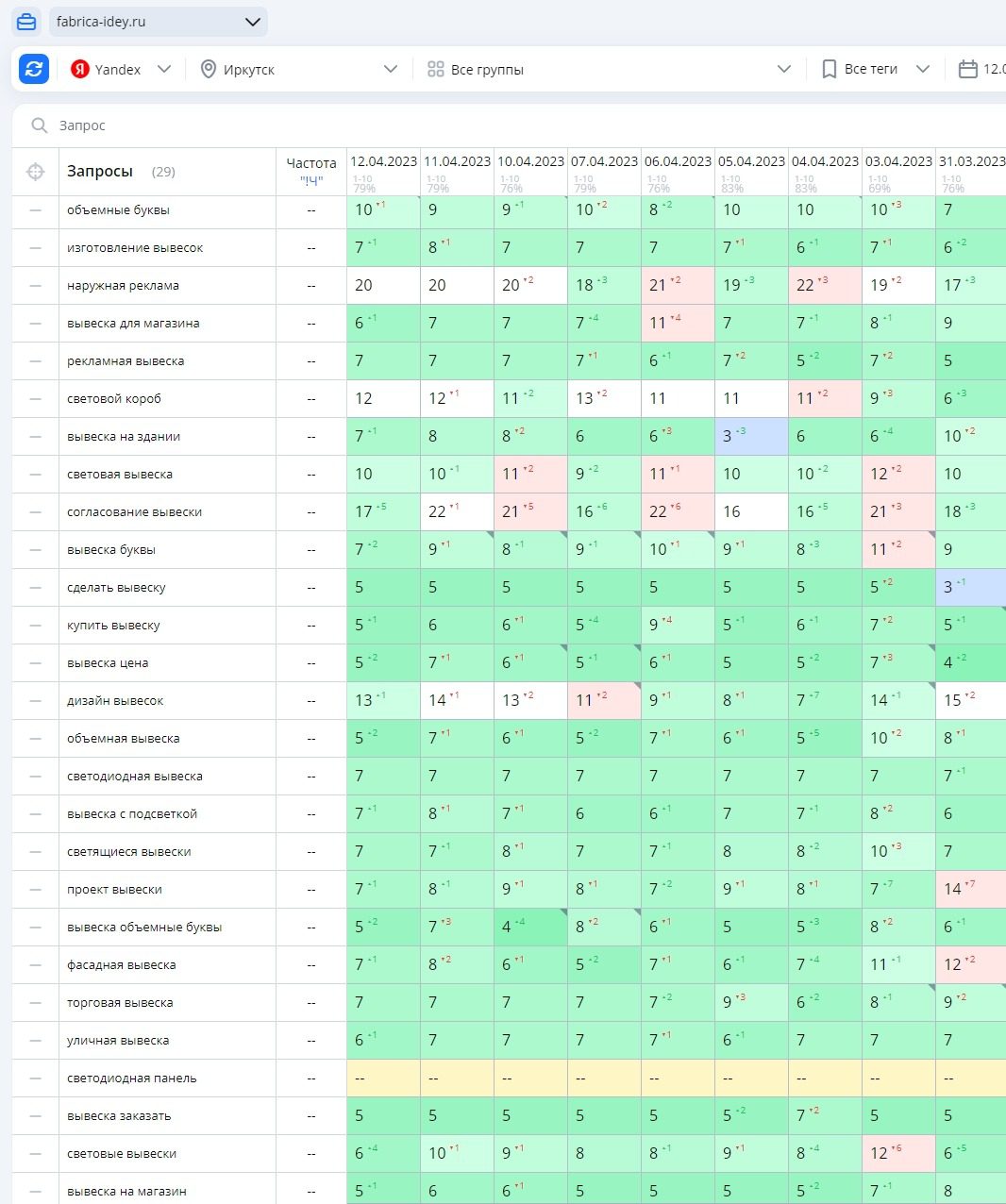Open the query согласование вывески
Viewport: 1006px width, 1204px height.
134,512
